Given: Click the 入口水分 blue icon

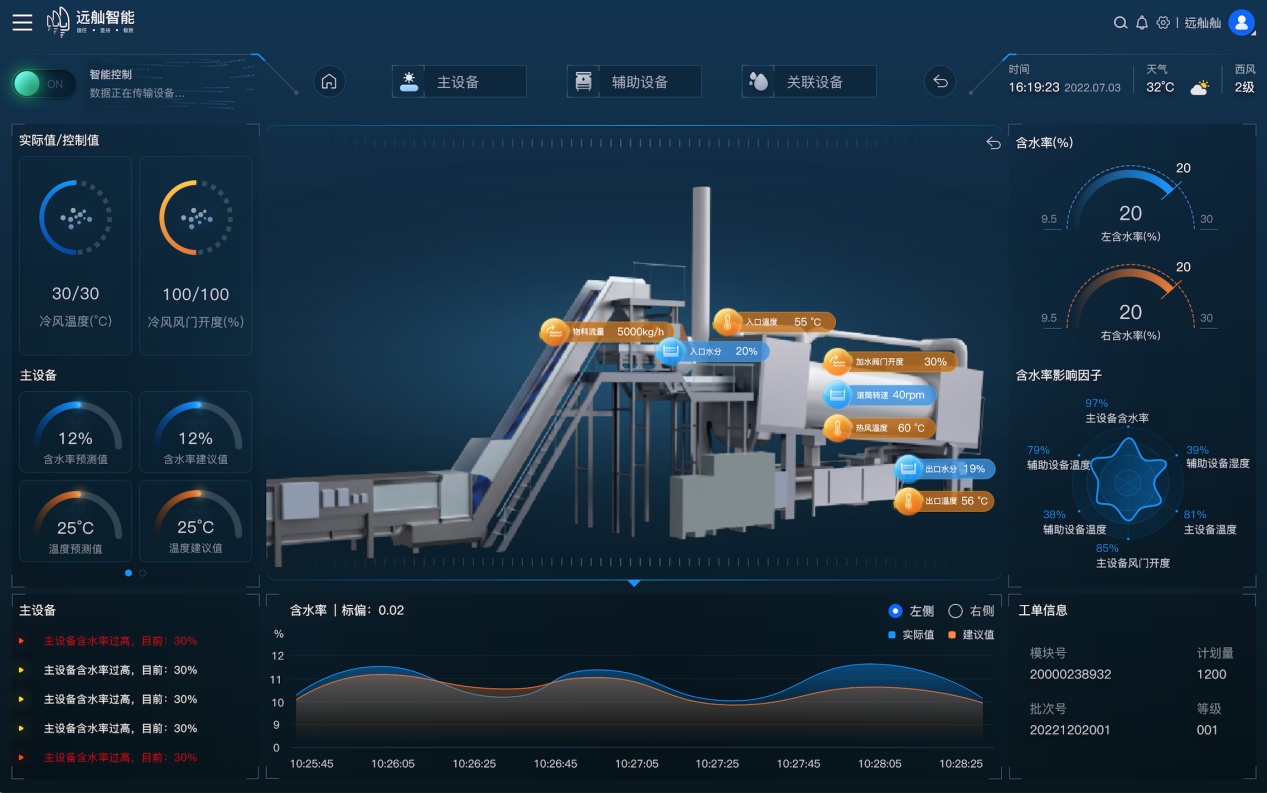Looking at the screenshot, I should [671, 351].
